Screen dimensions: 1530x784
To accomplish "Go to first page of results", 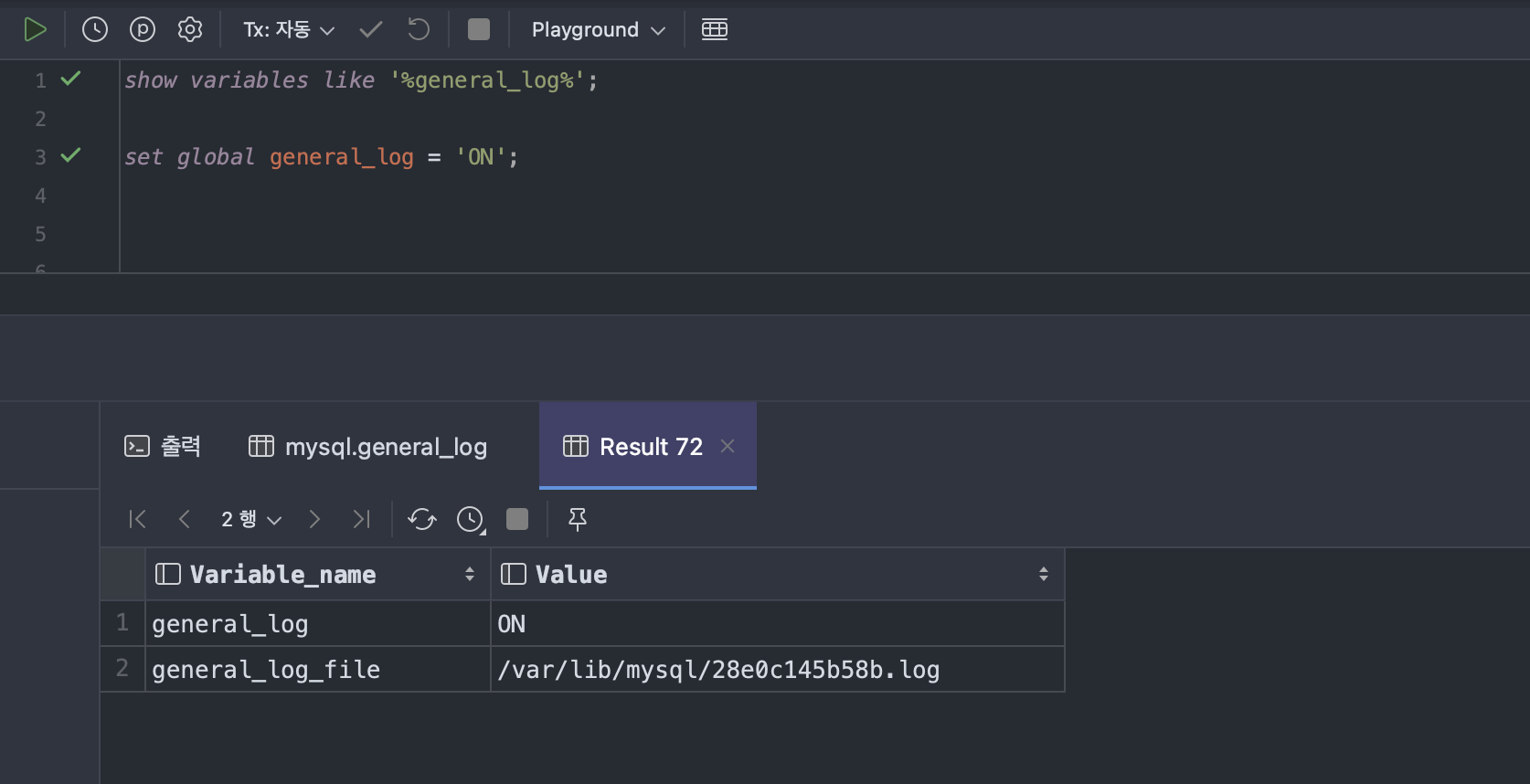I will [x=138, y=519].
